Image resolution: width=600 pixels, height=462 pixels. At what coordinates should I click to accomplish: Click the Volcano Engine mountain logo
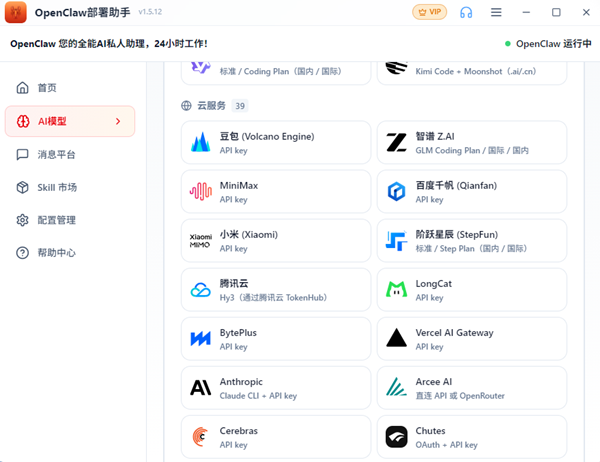pyautogui.click(x=201, y=142)
